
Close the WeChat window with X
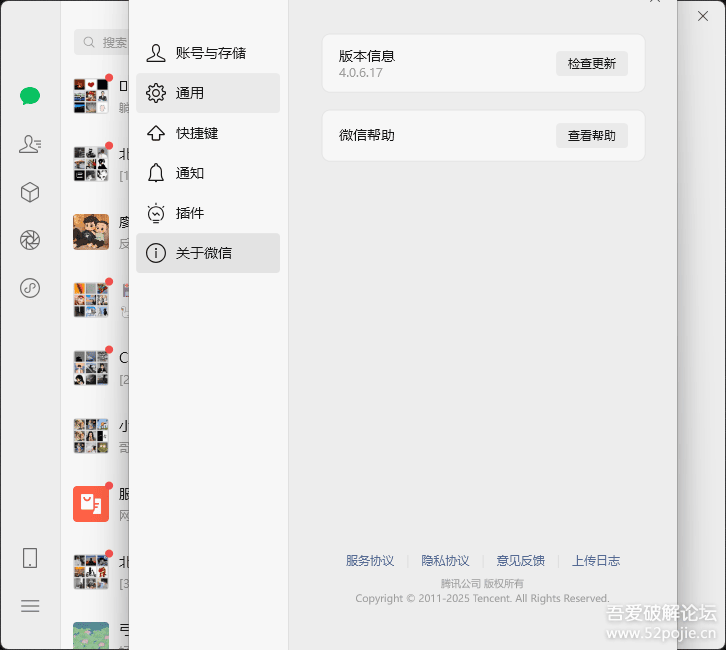(x=703, y=16)
